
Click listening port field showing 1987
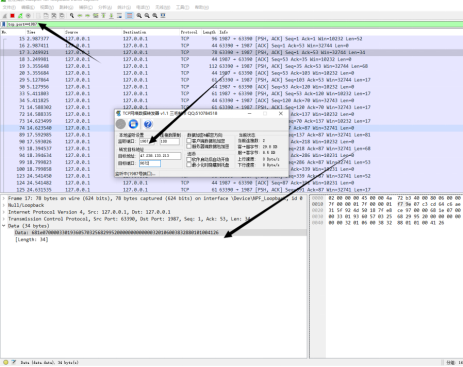pyautogui.click(x=147, y=141)
